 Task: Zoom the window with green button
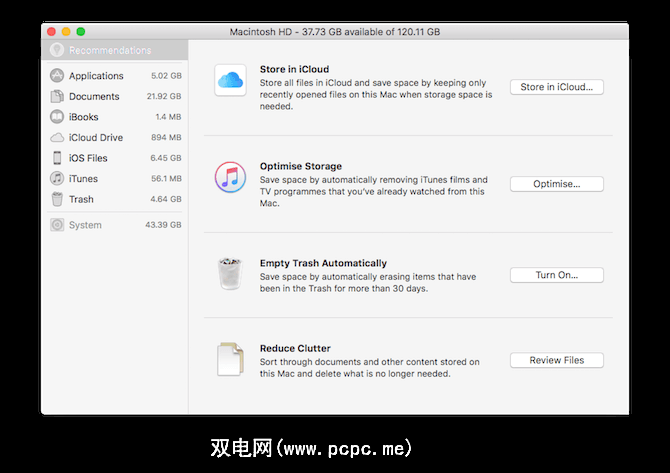click(x=81, y=32)
